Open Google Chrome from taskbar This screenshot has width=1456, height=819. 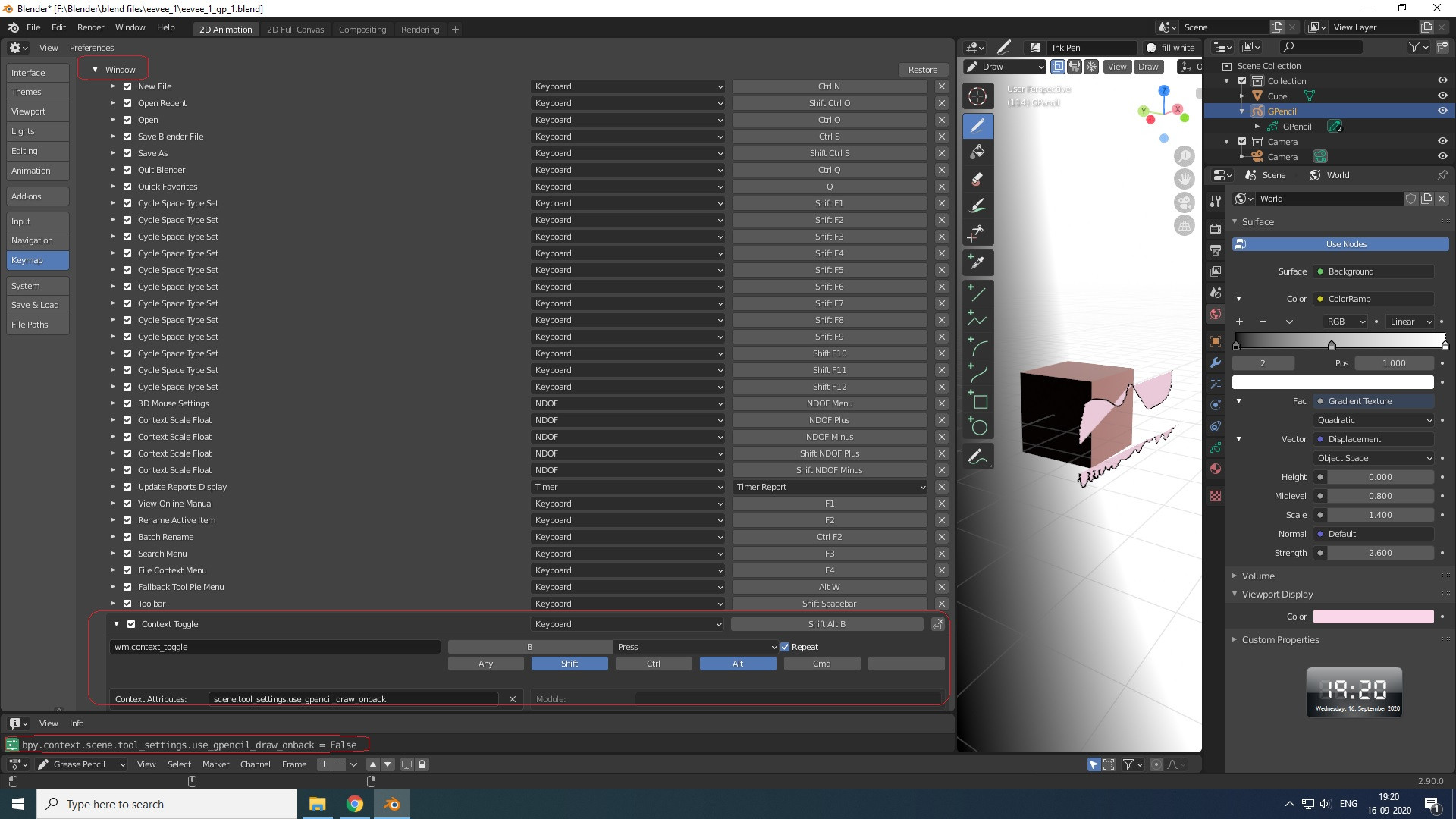click(x=355, y=804)
